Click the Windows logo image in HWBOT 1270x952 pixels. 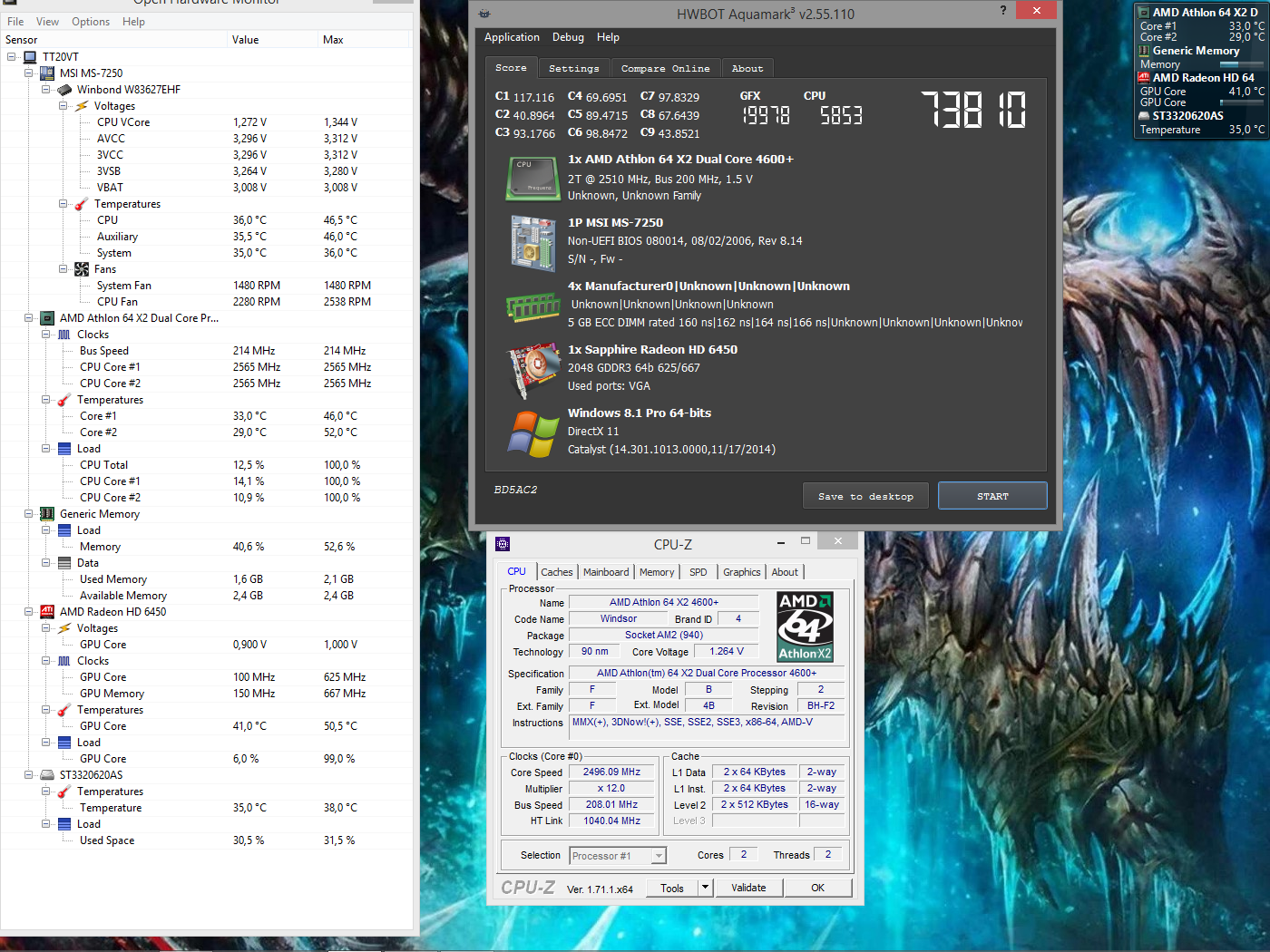click(533, 434)
